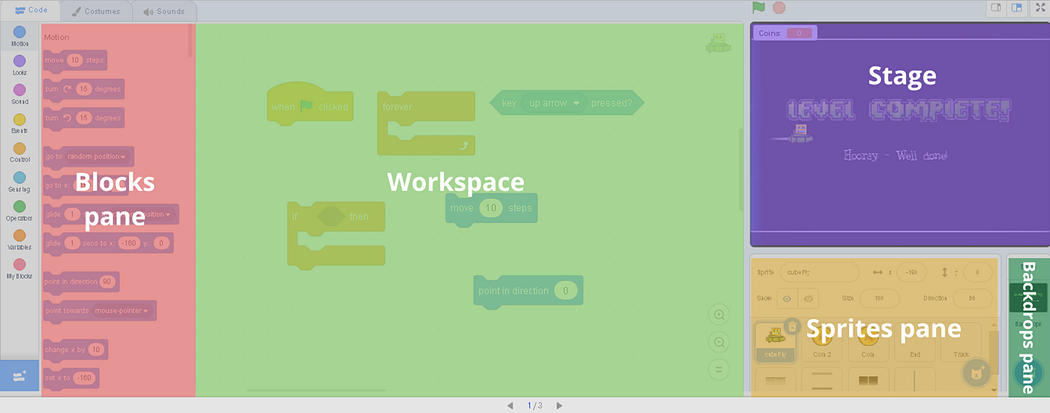Click the green flag to run
1050x413 pixels.
[x=759, y=7]
